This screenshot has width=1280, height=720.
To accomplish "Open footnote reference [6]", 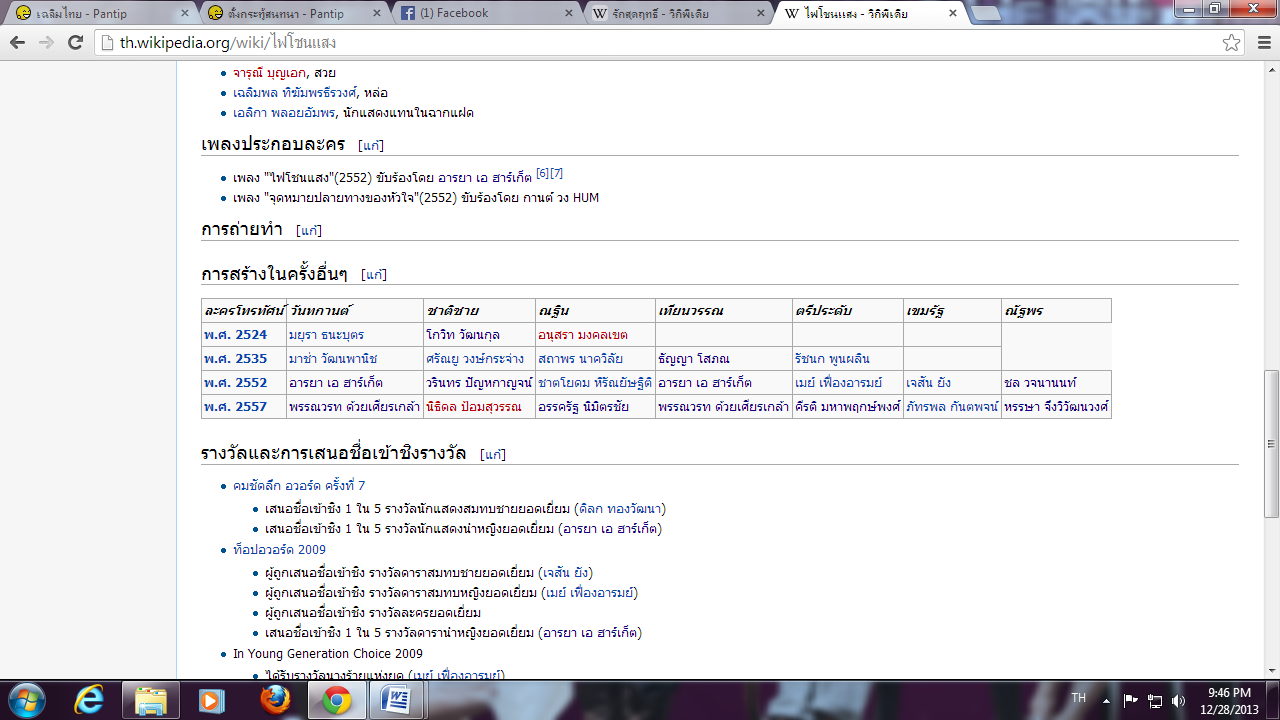I will (542, 173).
